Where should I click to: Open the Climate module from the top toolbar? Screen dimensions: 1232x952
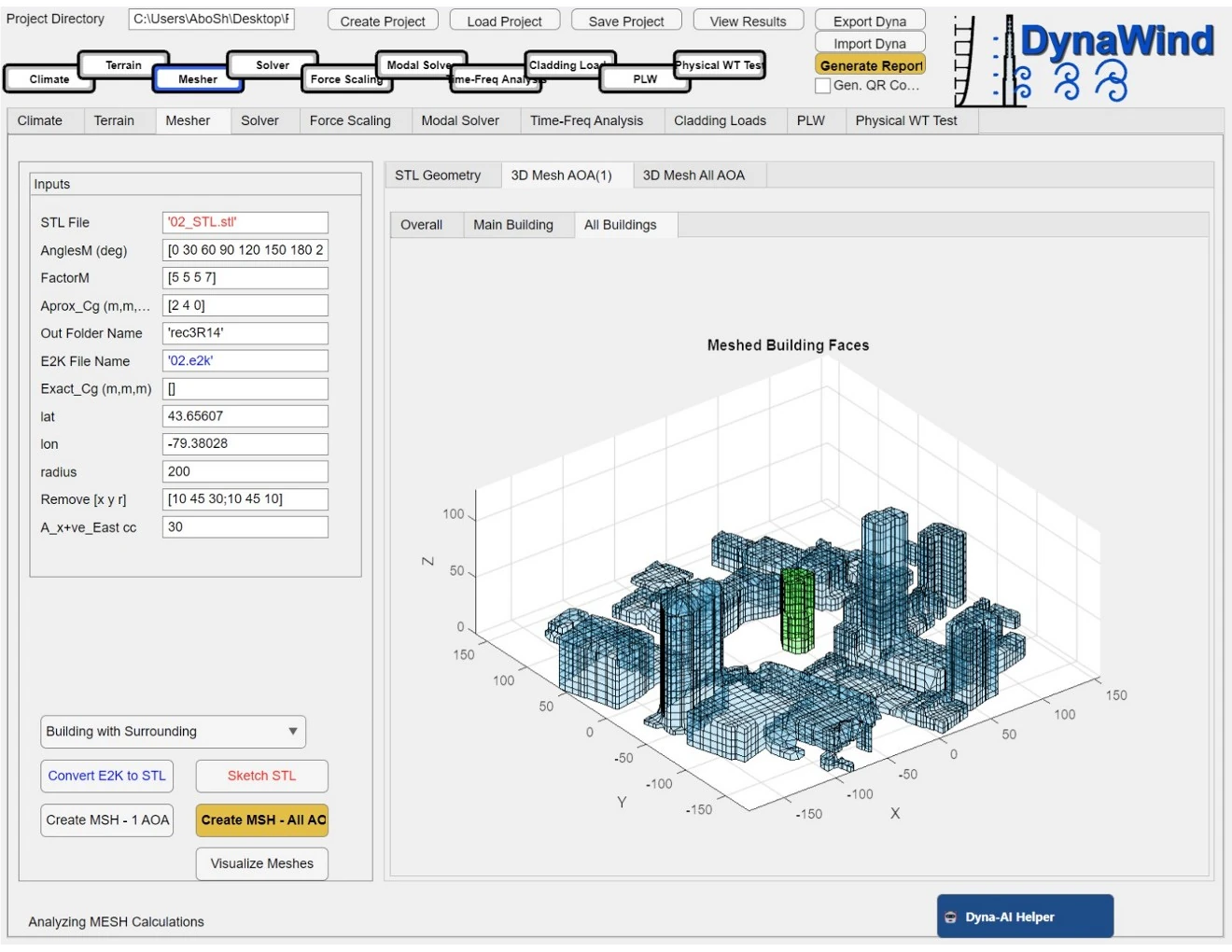(49, 79)
